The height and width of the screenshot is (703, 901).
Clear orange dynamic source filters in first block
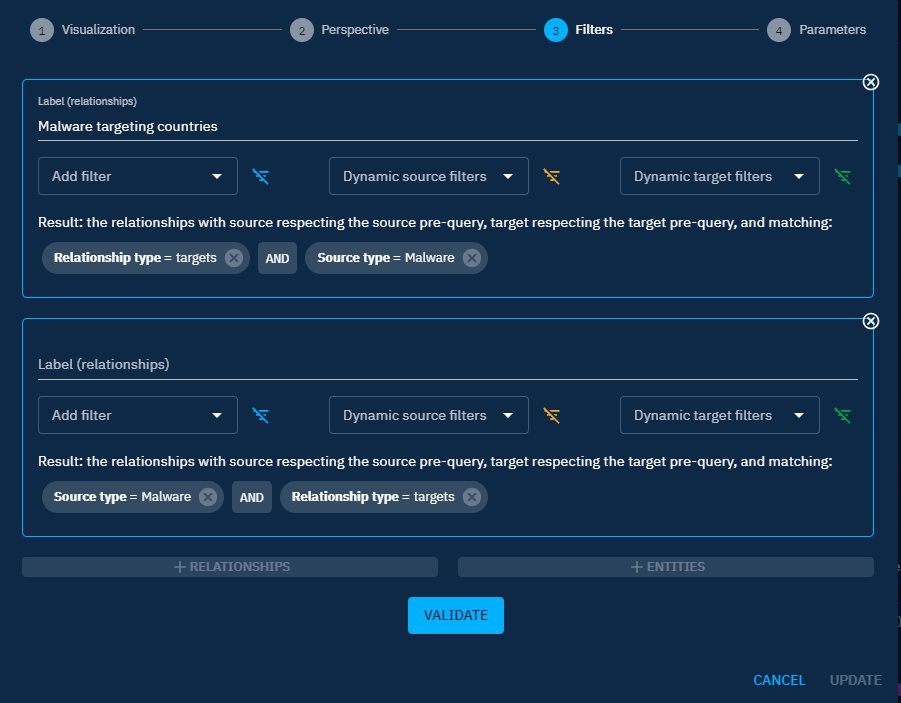click(551, 177)
